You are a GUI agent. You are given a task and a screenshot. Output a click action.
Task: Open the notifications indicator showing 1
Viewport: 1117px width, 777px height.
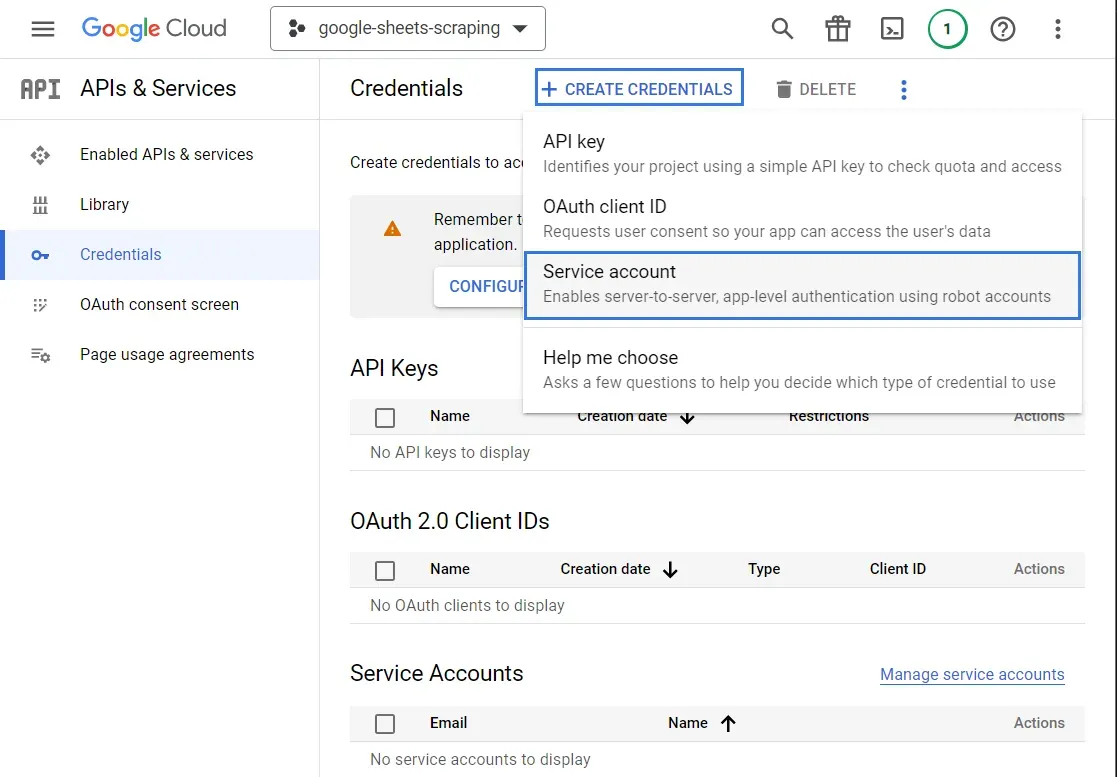click(947, 29)
